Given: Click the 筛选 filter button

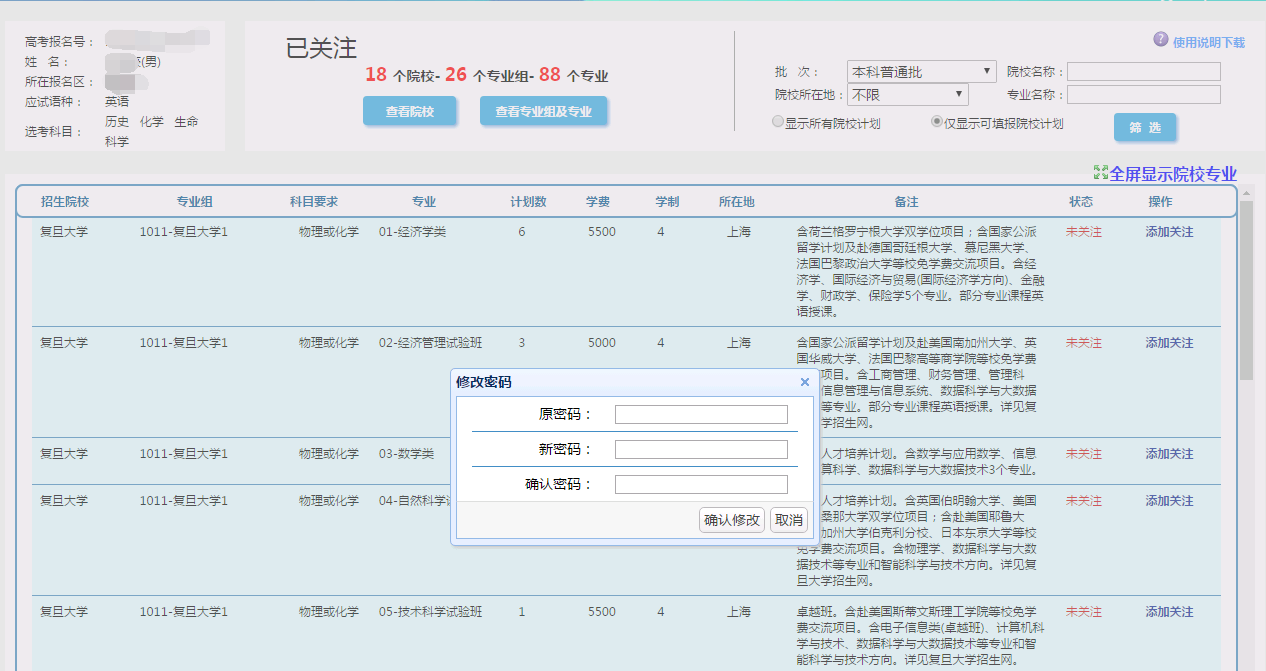Looking at the screenshot, I should click(1144, 128).
